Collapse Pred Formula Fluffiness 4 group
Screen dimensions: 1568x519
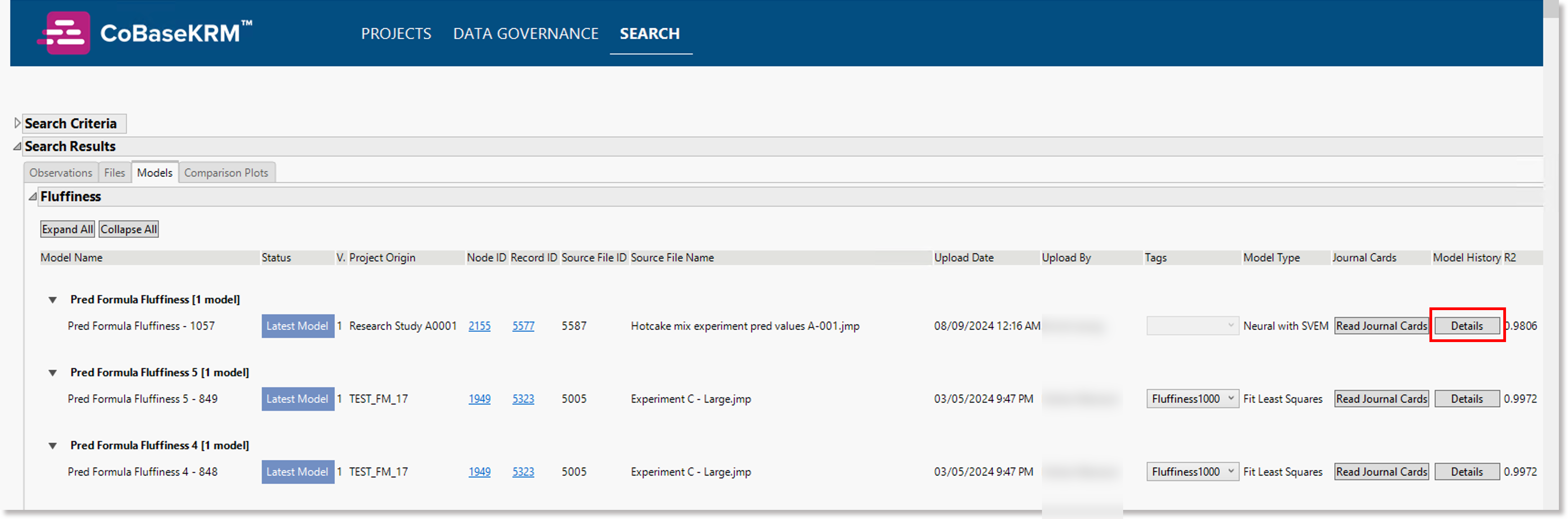pos(53,446)
